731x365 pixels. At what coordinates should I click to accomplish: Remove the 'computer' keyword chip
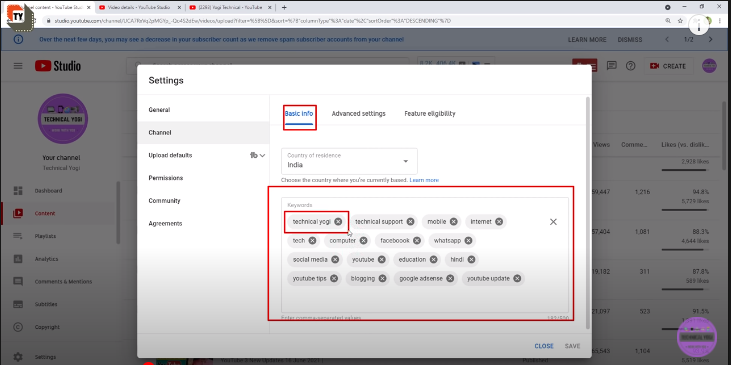point(364,241)
